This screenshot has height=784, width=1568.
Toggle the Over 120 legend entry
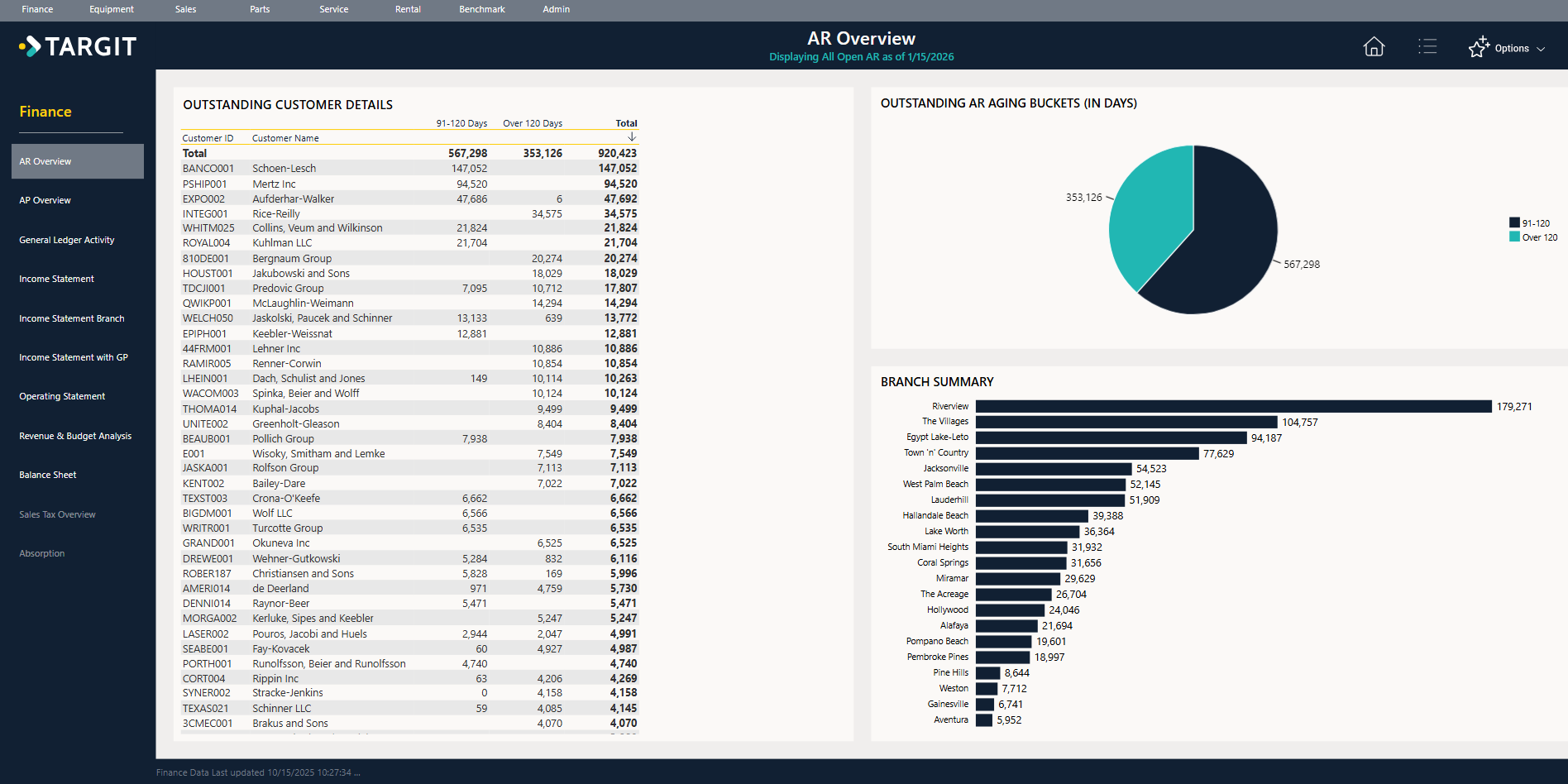click(1533, 237)
